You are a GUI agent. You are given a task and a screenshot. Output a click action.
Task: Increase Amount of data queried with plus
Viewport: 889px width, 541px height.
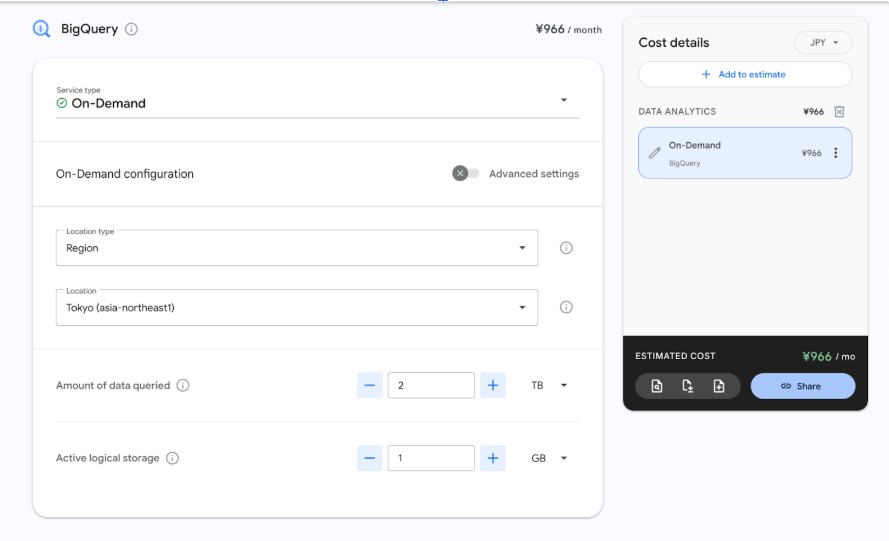tap(492, 385)
